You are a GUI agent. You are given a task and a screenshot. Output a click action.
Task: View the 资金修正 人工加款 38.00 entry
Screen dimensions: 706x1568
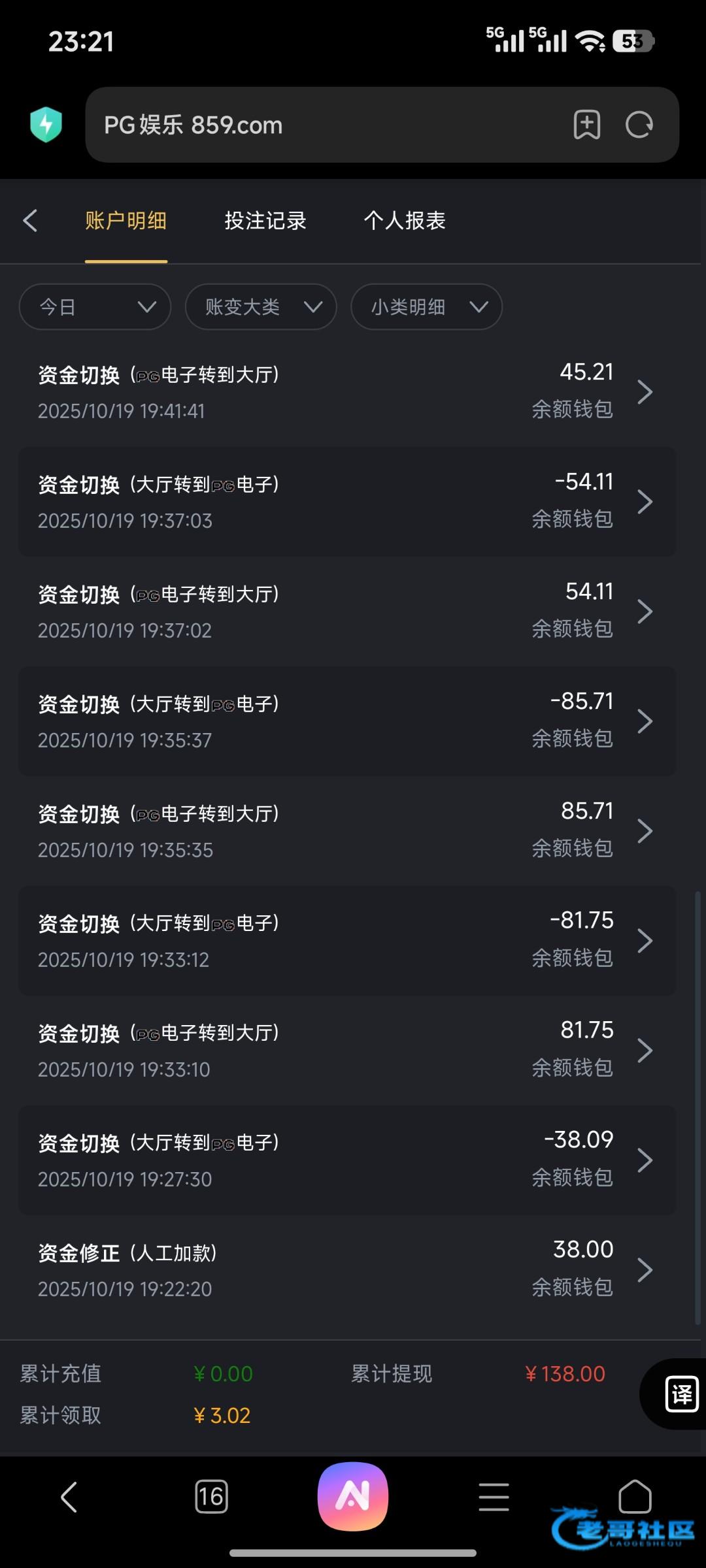click(x=346, y=1269)
